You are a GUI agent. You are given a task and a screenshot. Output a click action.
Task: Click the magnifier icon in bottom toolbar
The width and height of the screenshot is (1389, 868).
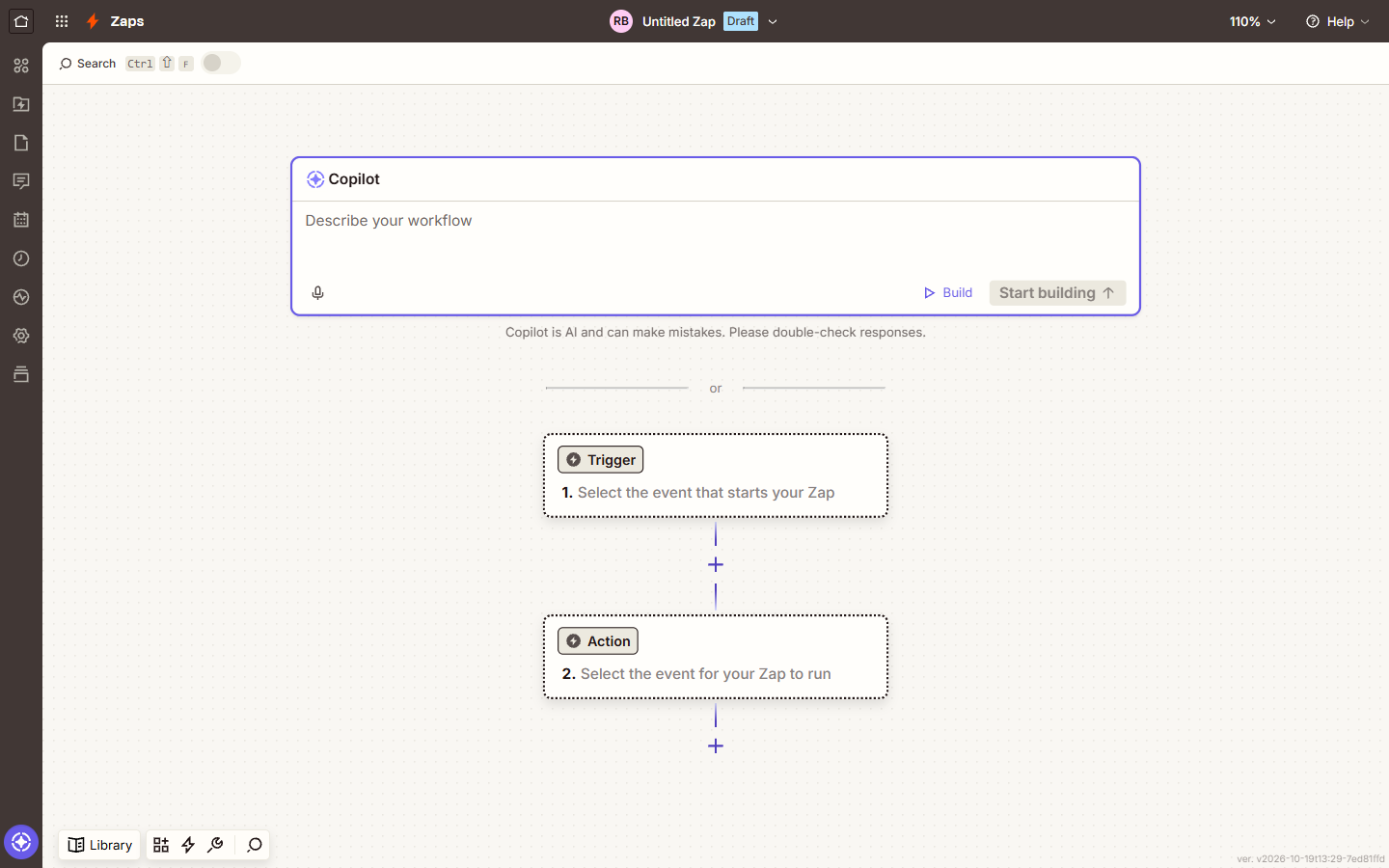click(x=255, y=845)
